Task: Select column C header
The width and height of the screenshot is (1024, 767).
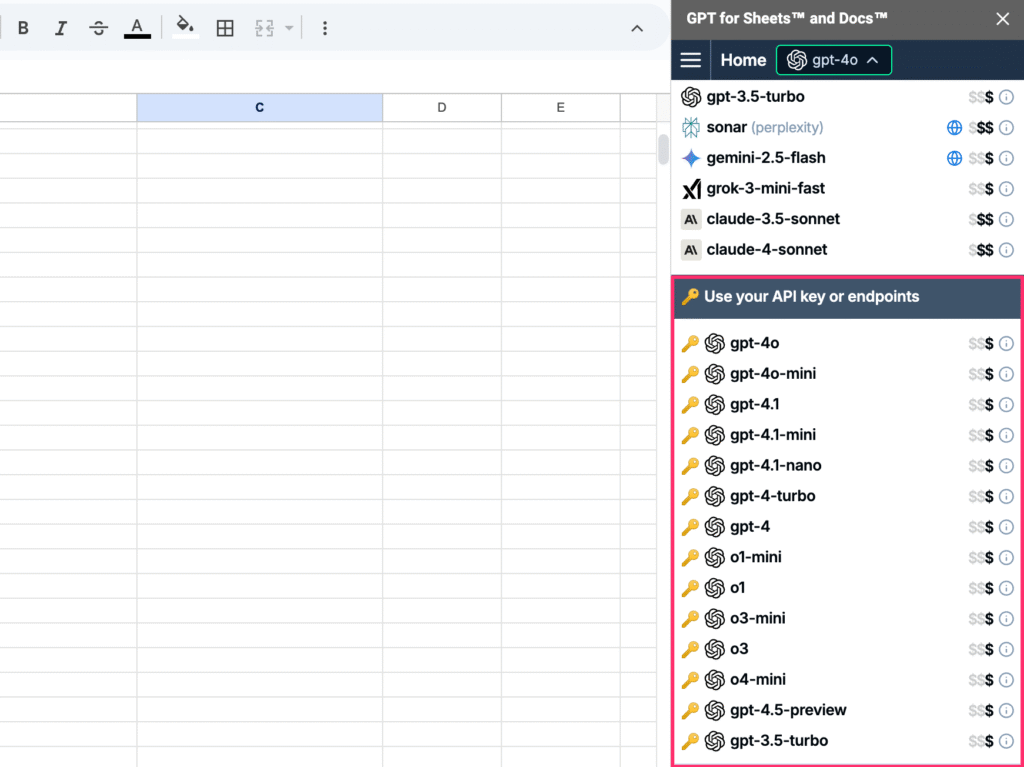Action: coord(259,107)
